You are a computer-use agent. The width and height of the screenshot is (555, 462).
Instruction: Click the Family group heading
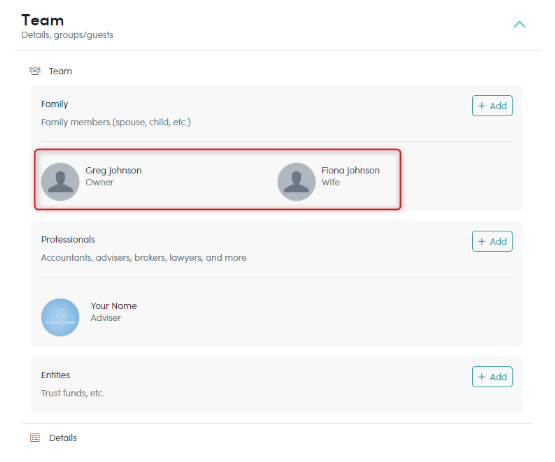point(55,104)
